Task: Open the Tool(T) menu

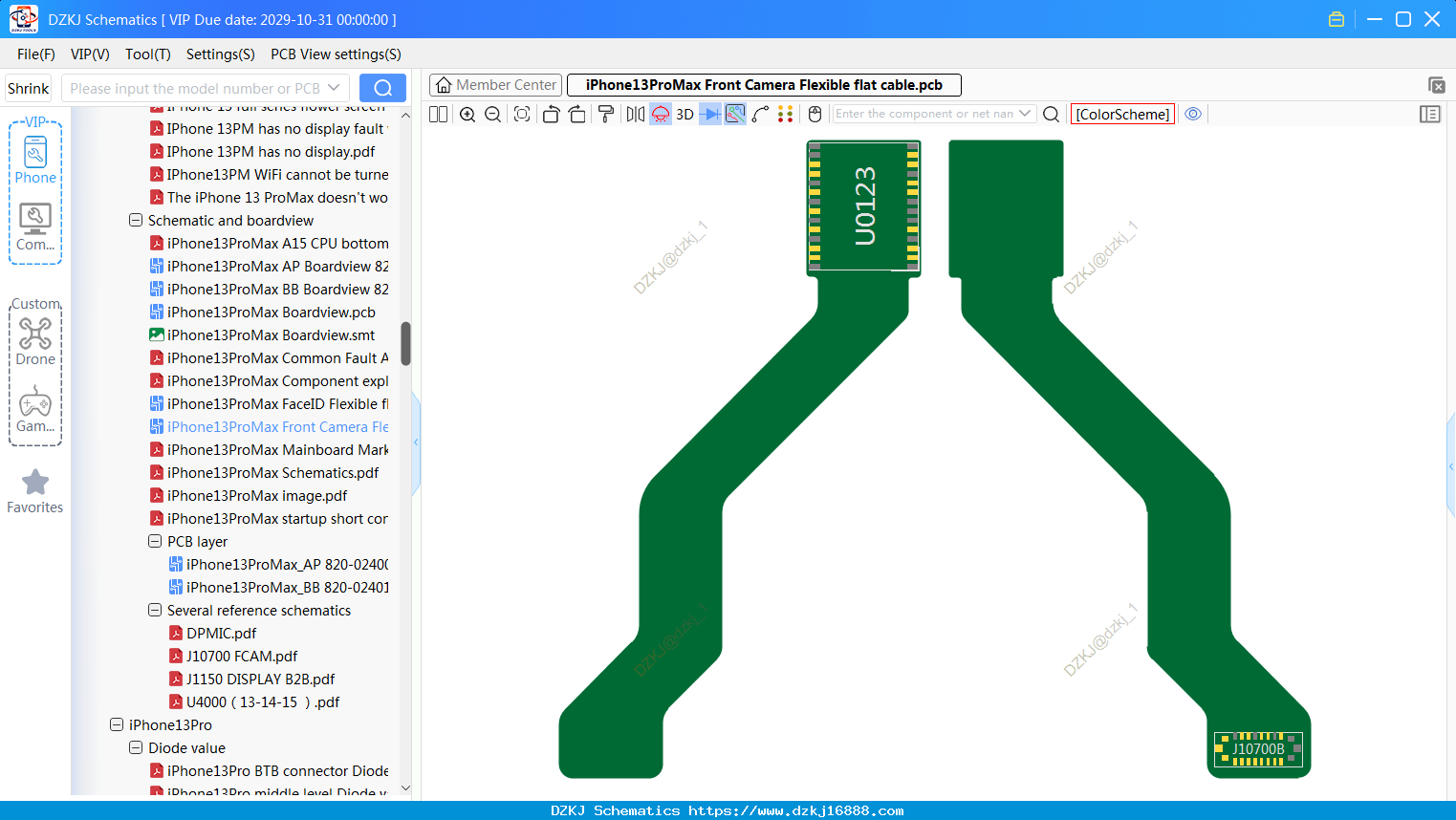Action: (147, 54)
